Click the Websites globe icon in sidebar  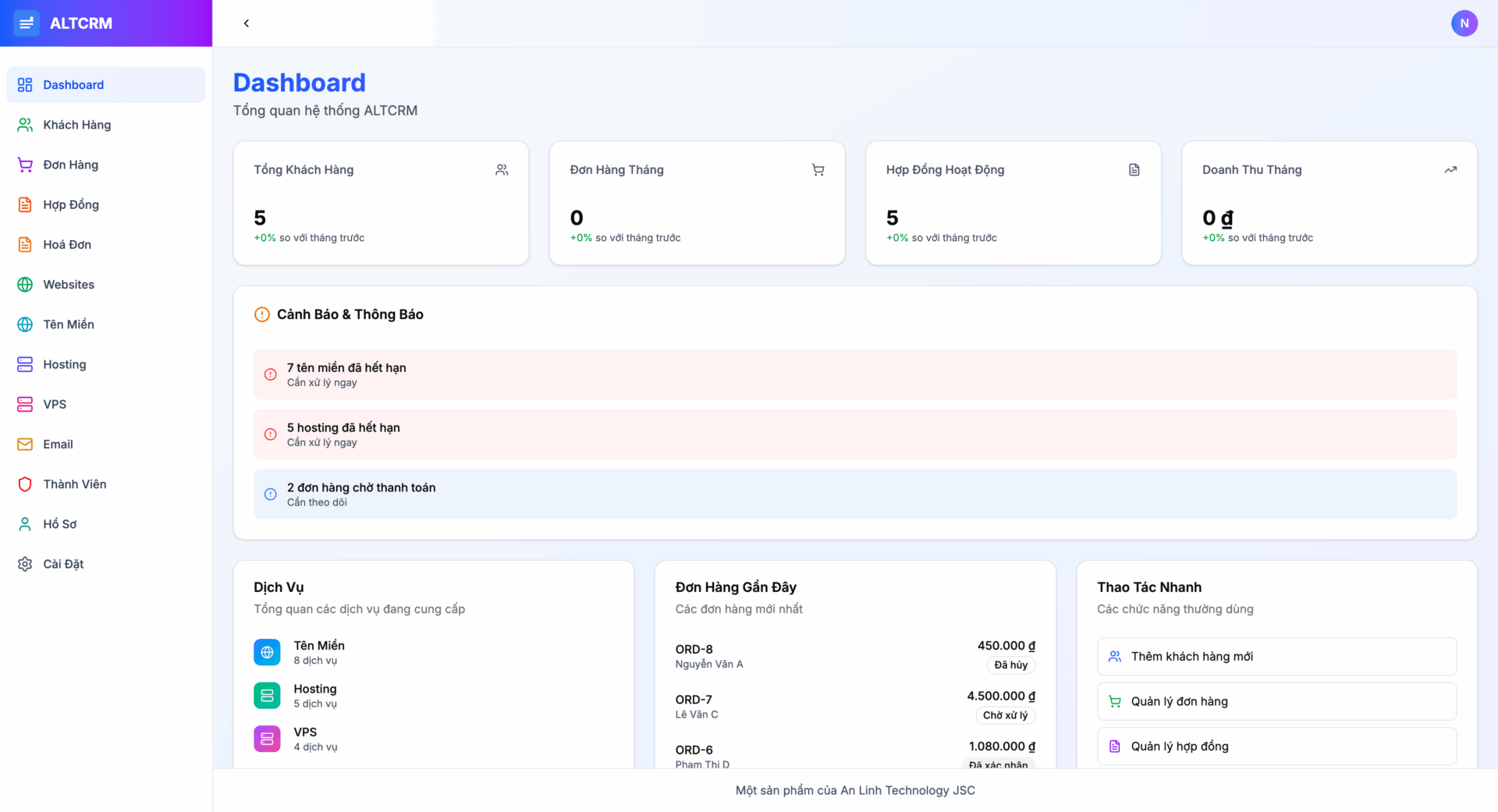tap(24, 284)
